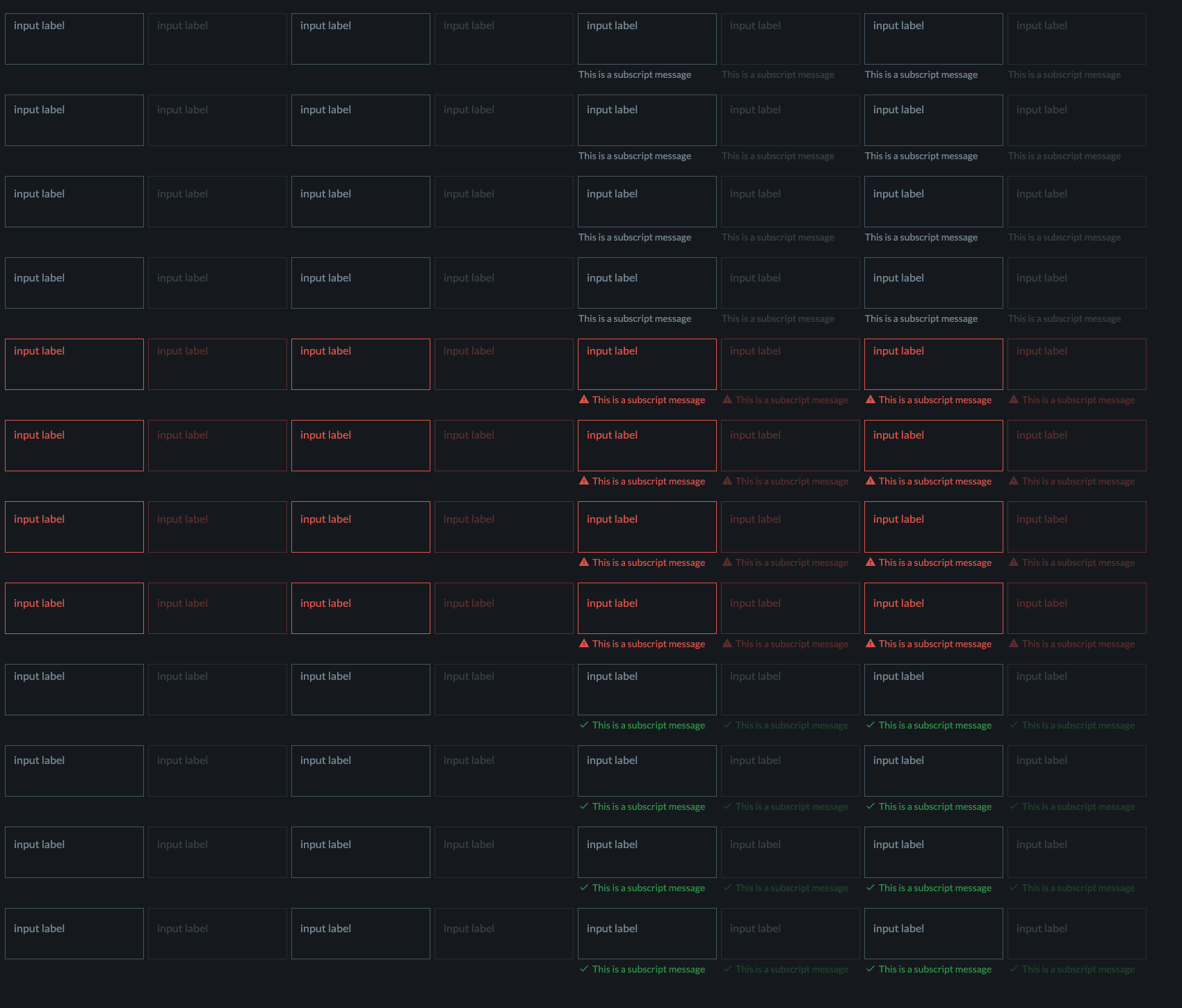This screenshot has width=1182, height=1008.
Task: Click green checkmark under first success input, seventh column
Action: 871,725
